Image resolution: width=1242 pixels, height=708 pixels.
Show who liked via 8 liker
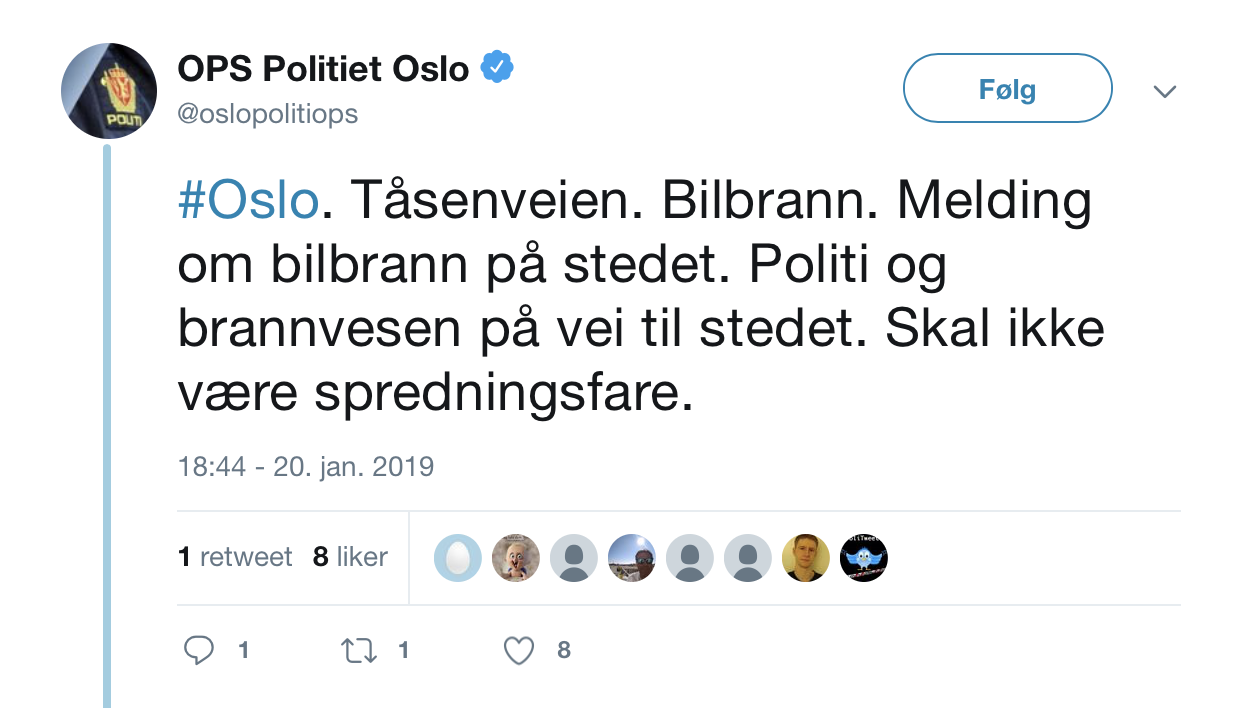coord(350,557)
